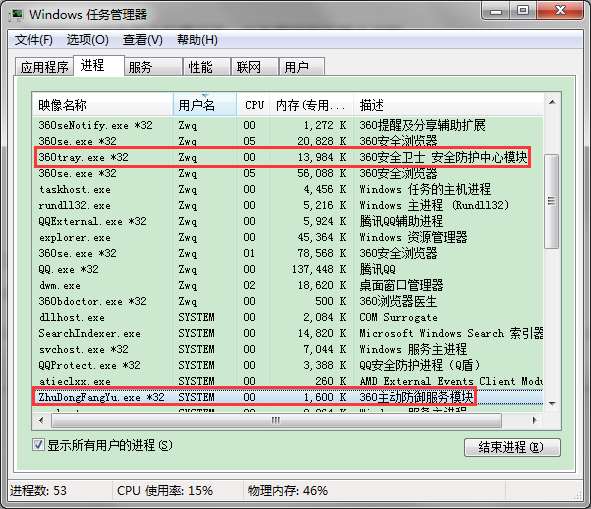Click the vertical scrollbar thumb

[x=552, y=201]
